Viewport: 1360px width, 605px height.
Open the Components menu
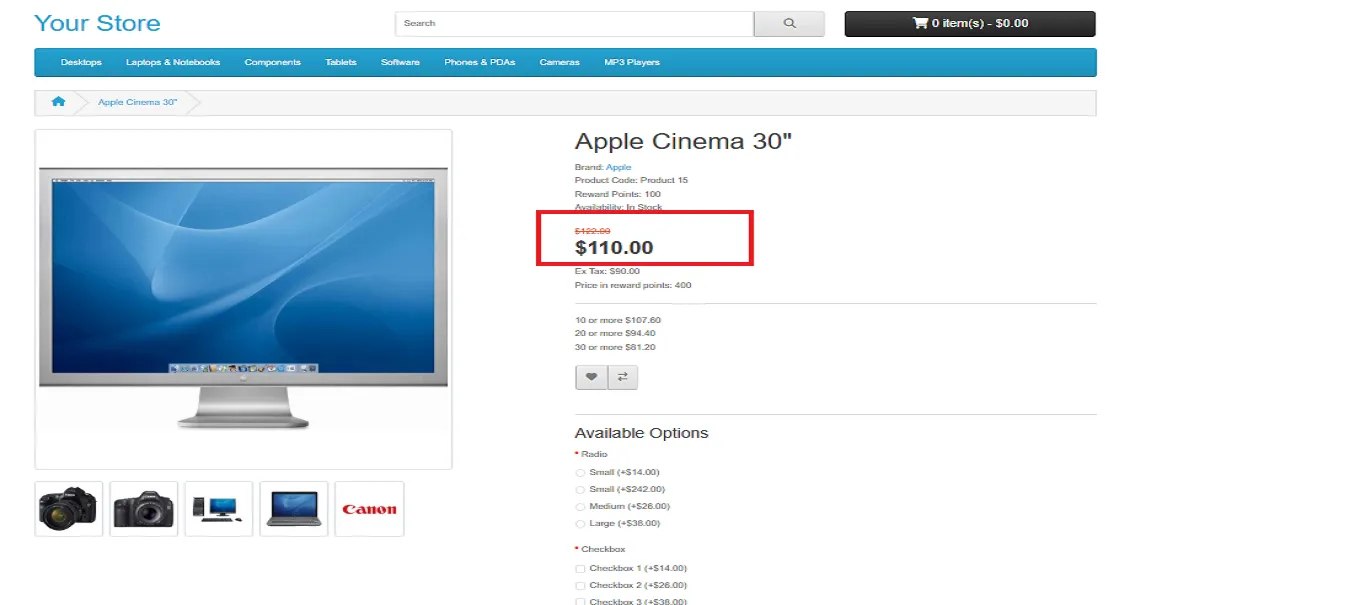pyautogui.click(x=272, y=62)
